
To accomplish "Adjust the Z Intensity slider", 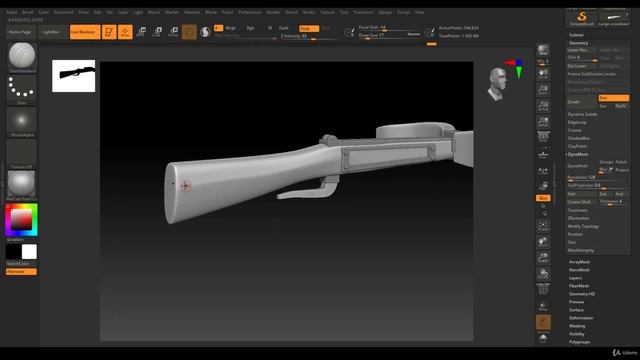I will coord(309,36).
